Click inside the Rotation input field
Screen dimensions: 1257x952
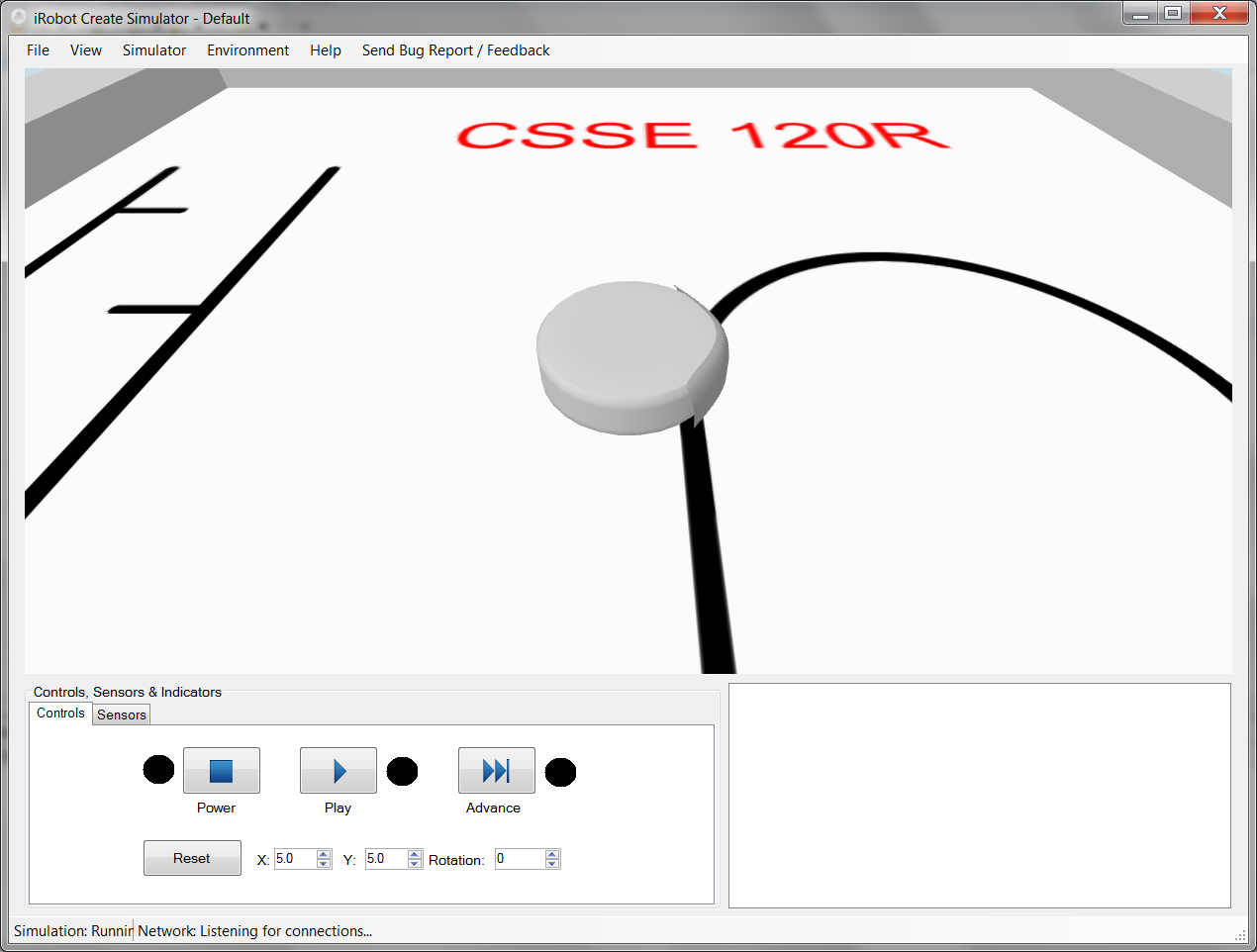tap(519, 859)
